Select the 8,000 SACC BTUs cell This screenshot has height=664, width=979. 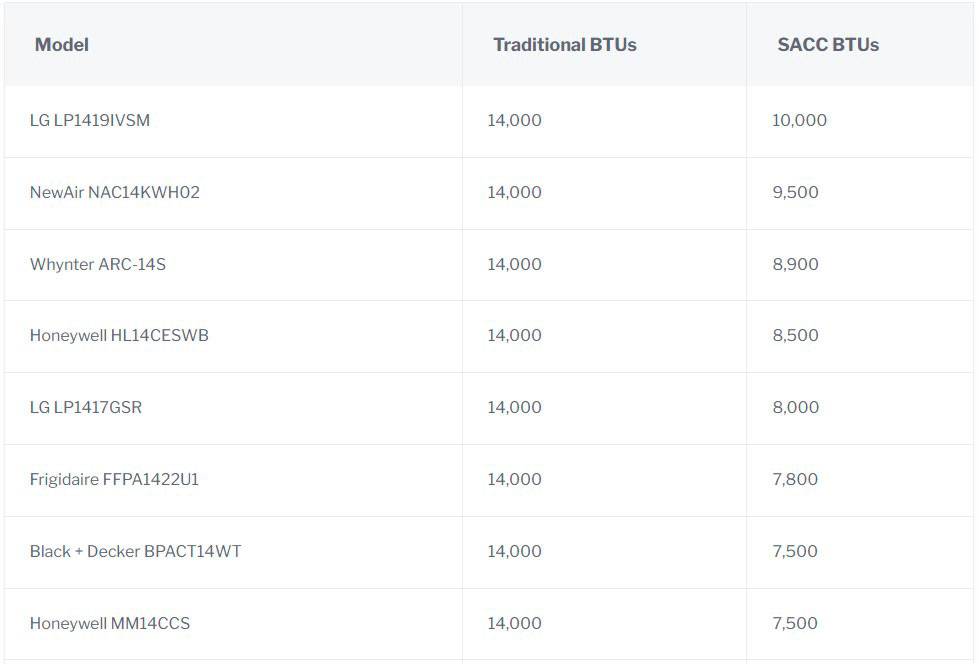[x=795, y=408]
